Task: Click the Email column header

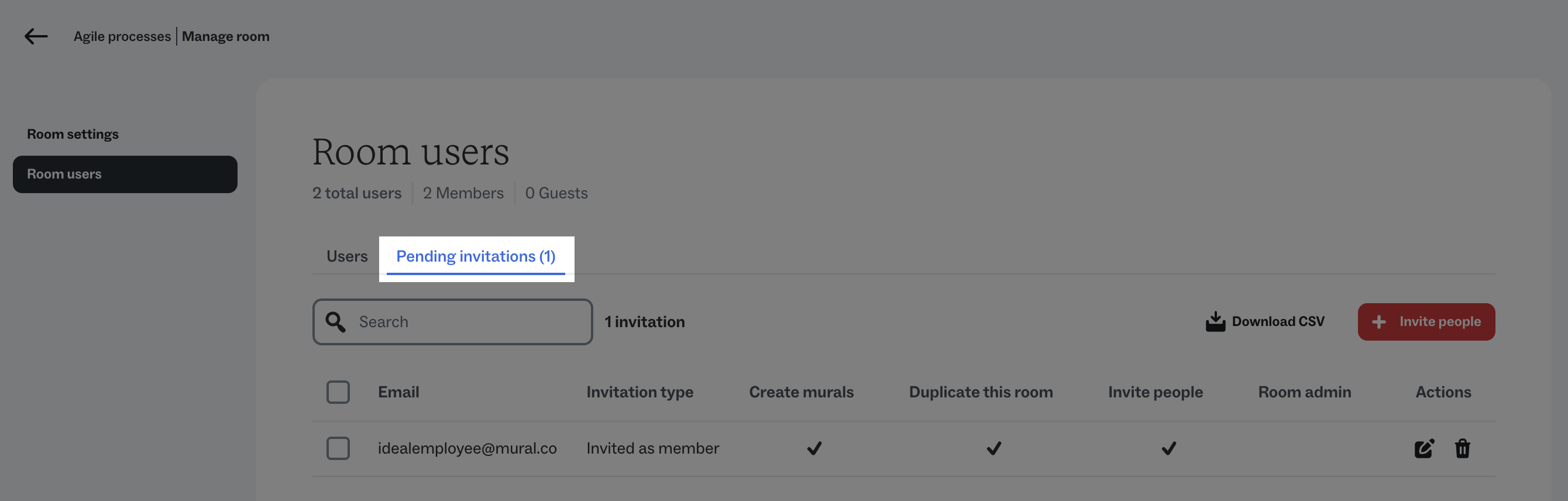Action: point(398,392)
